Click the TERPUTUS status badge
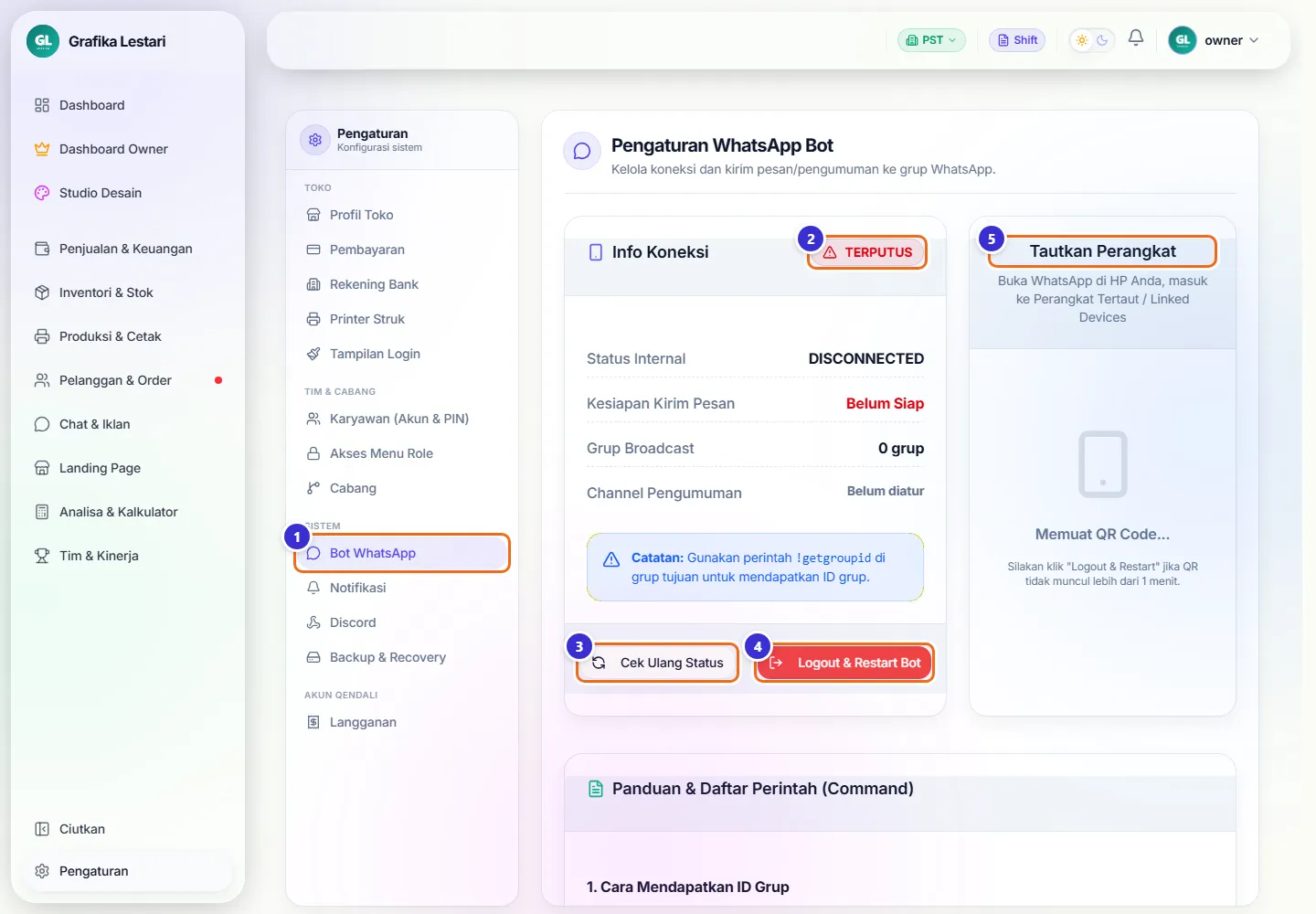The height and width of the screenshot is (914, 1316). point(867,252)
